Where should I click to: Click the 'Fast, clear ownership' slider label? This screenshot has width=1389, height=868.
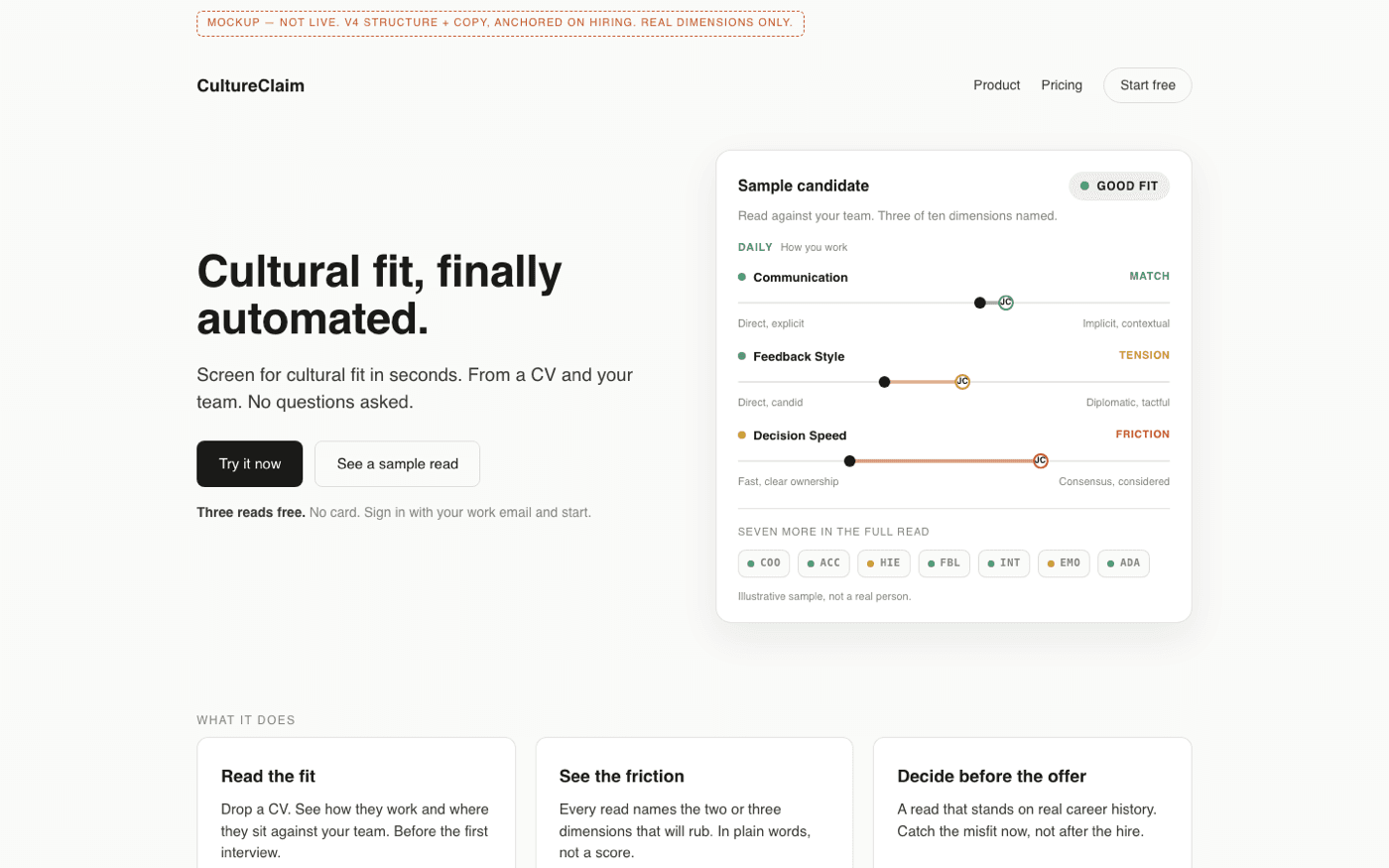pyautogui.click(x=788, y=481)
